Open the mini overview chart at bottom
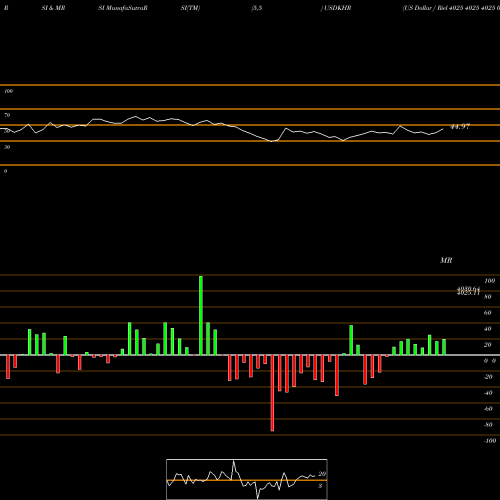The image size is (500, 500). click(x=247, y=479)
